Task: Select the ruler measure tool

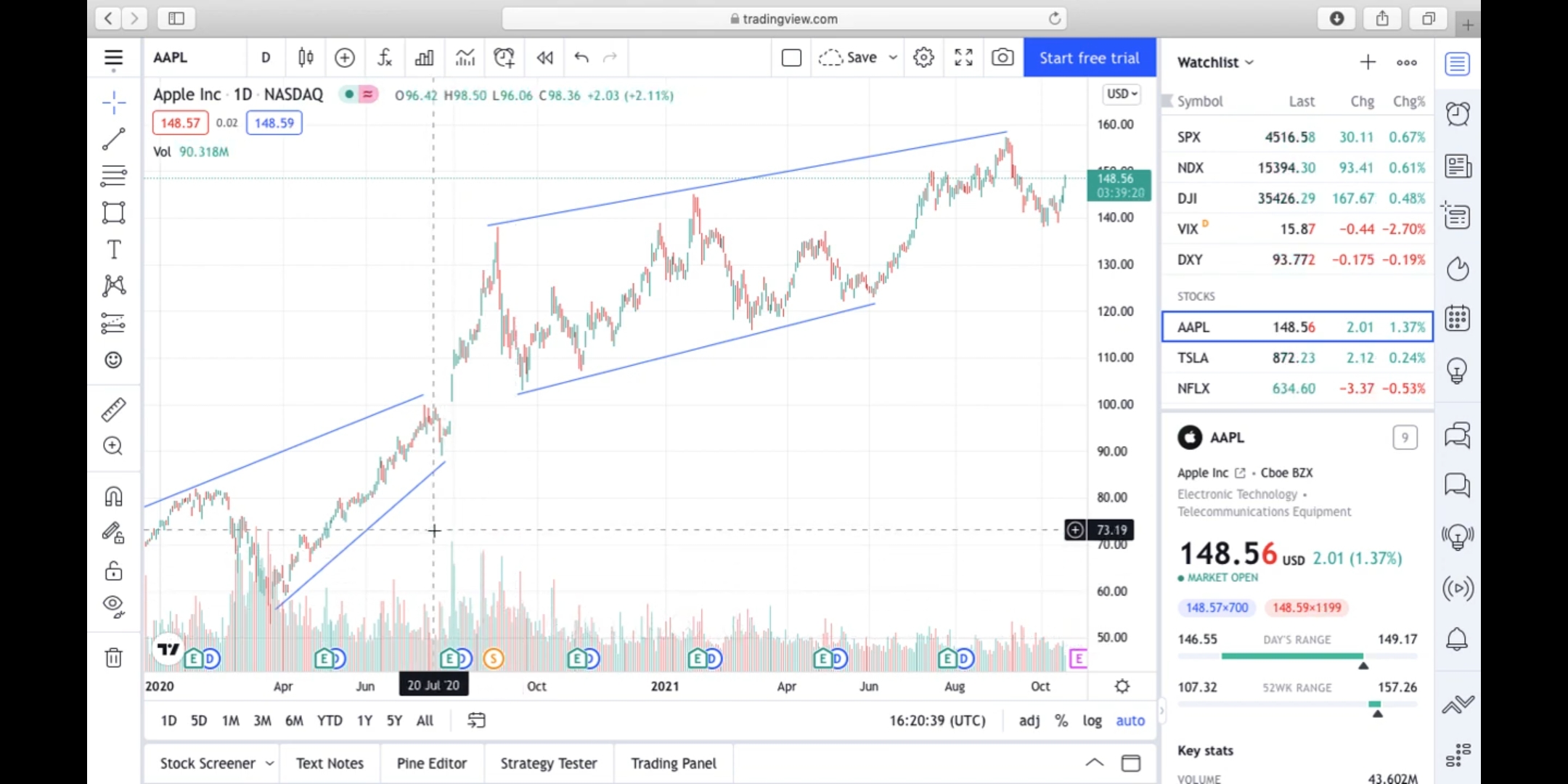Action: (x=113, y=409)
